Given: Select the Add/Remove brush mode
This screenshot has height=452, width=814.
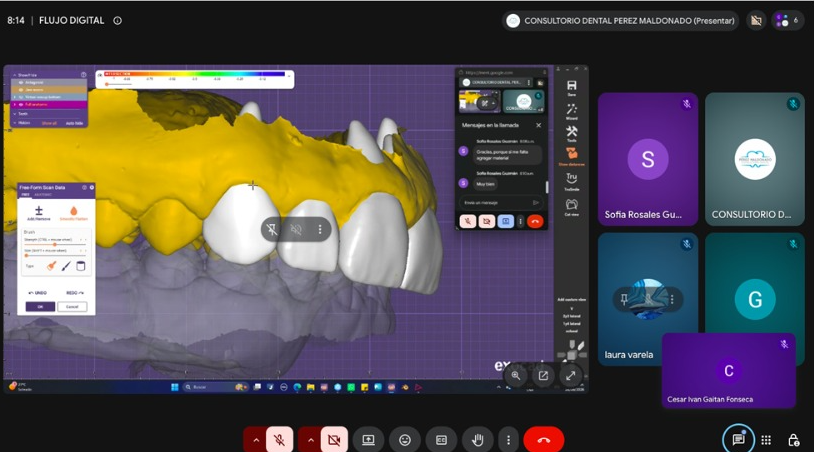Looking at the screenshot, I should (38, 213).
